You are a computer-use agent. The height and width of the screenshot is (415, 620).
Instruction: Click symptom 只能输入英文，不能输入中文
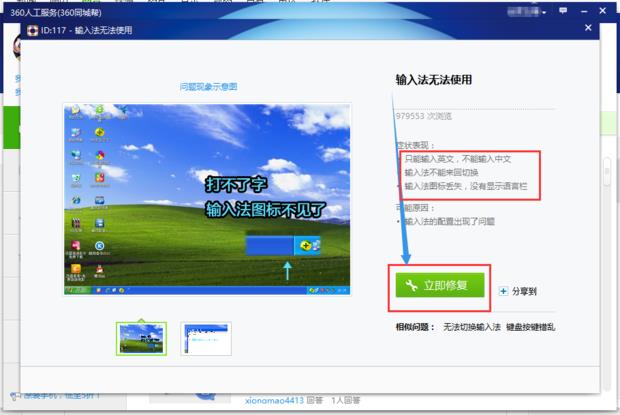click(x=458, y=159)
